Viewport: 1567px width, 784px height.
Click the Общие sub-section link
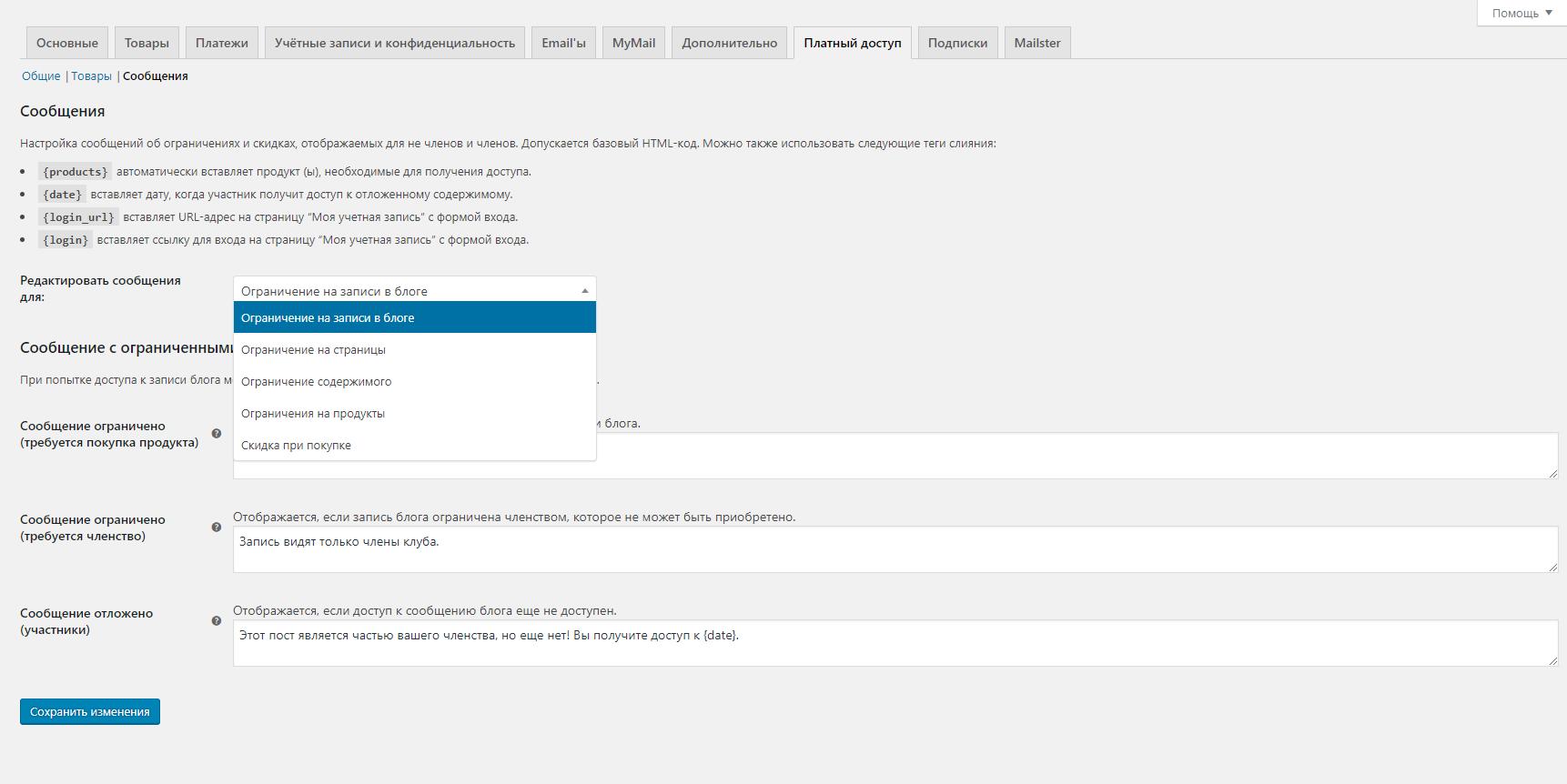click(41, 76)
